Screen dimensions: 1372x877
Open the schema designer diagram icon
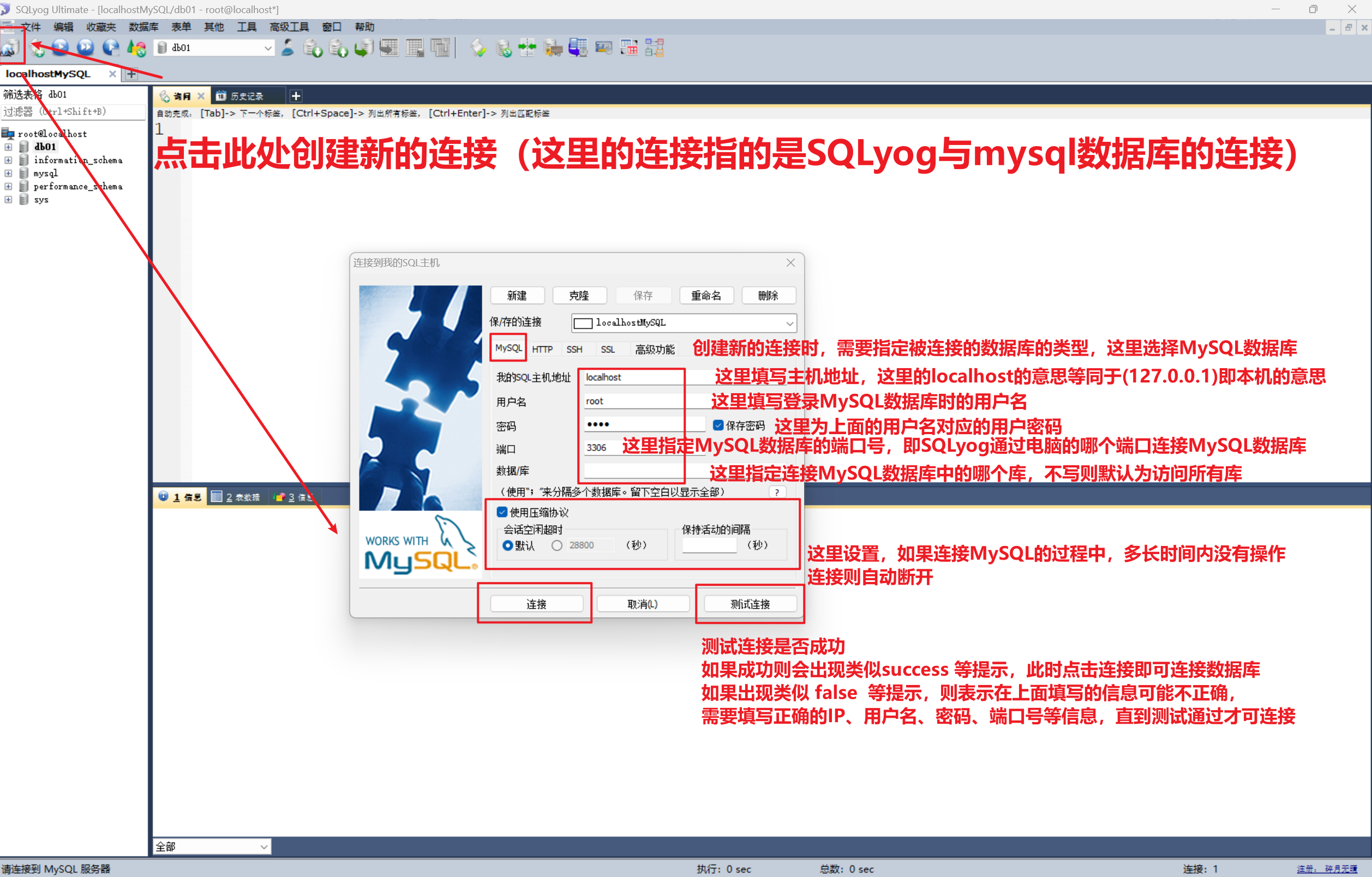655,48
